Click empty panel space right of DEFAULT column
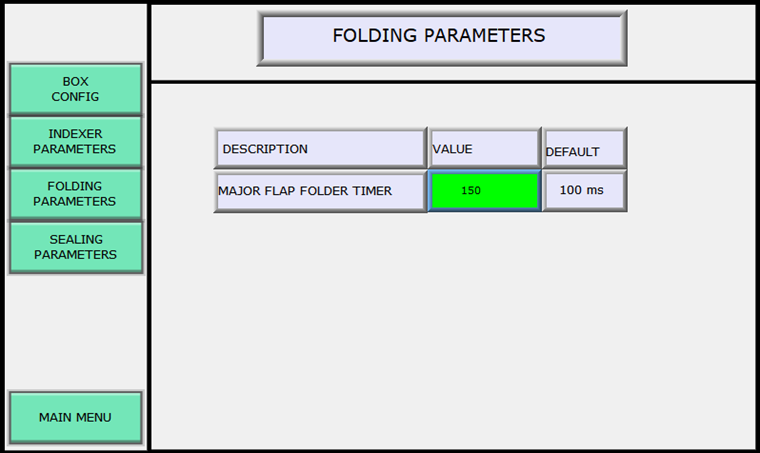Screen dimensions: 760x453 [690, 170]
